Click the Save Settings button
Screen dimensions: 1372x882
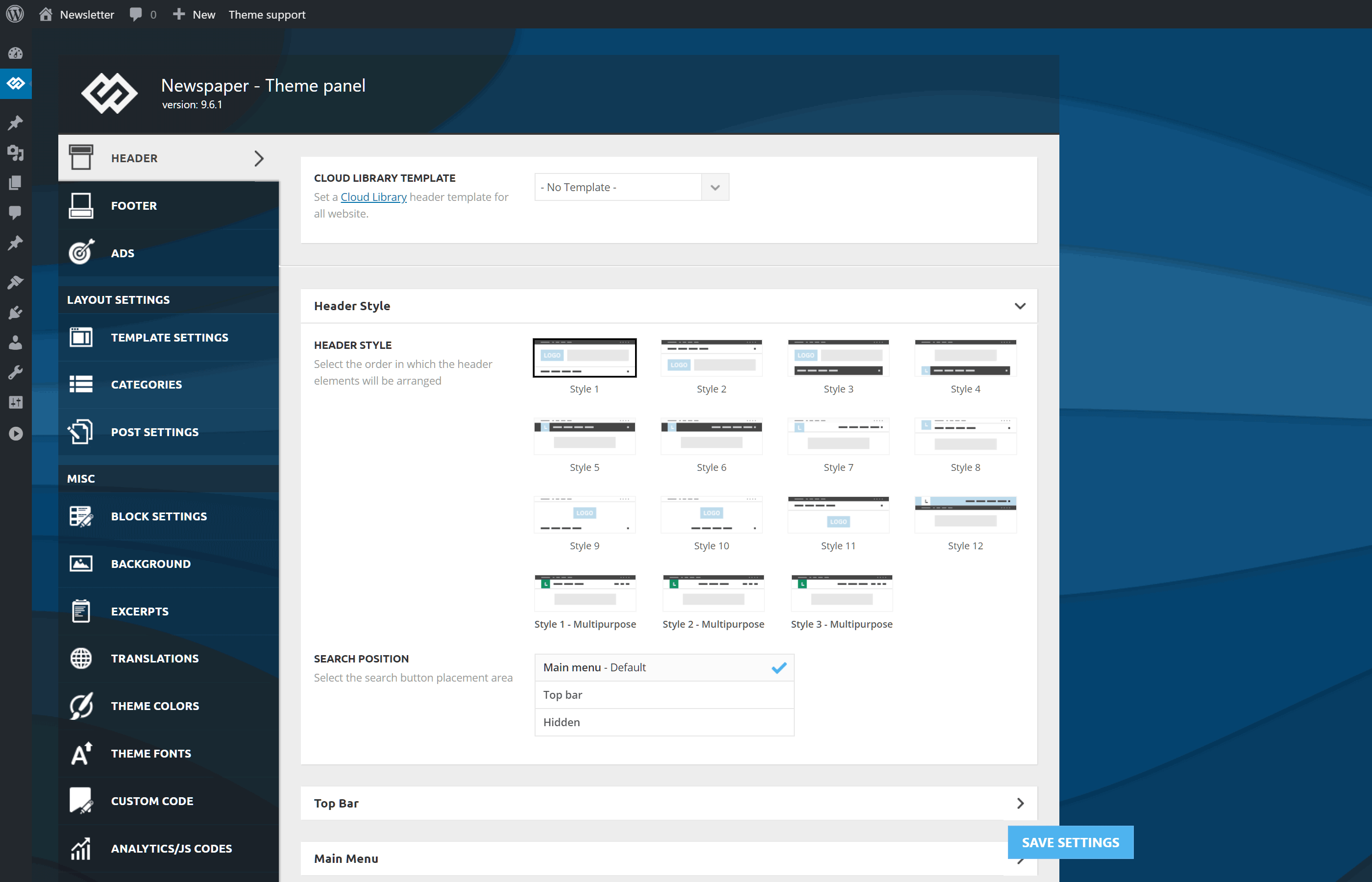pos(1070,842)
